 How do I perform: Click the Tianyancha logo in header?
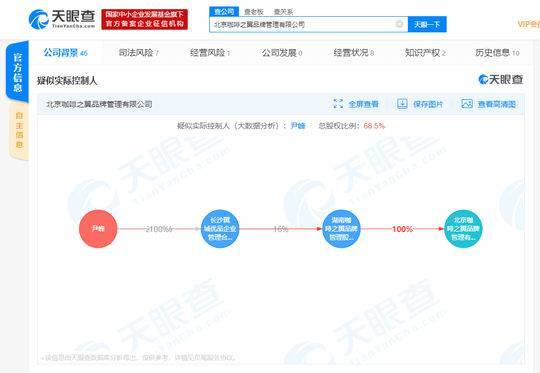pyautogui.click(x=62, y=19)
